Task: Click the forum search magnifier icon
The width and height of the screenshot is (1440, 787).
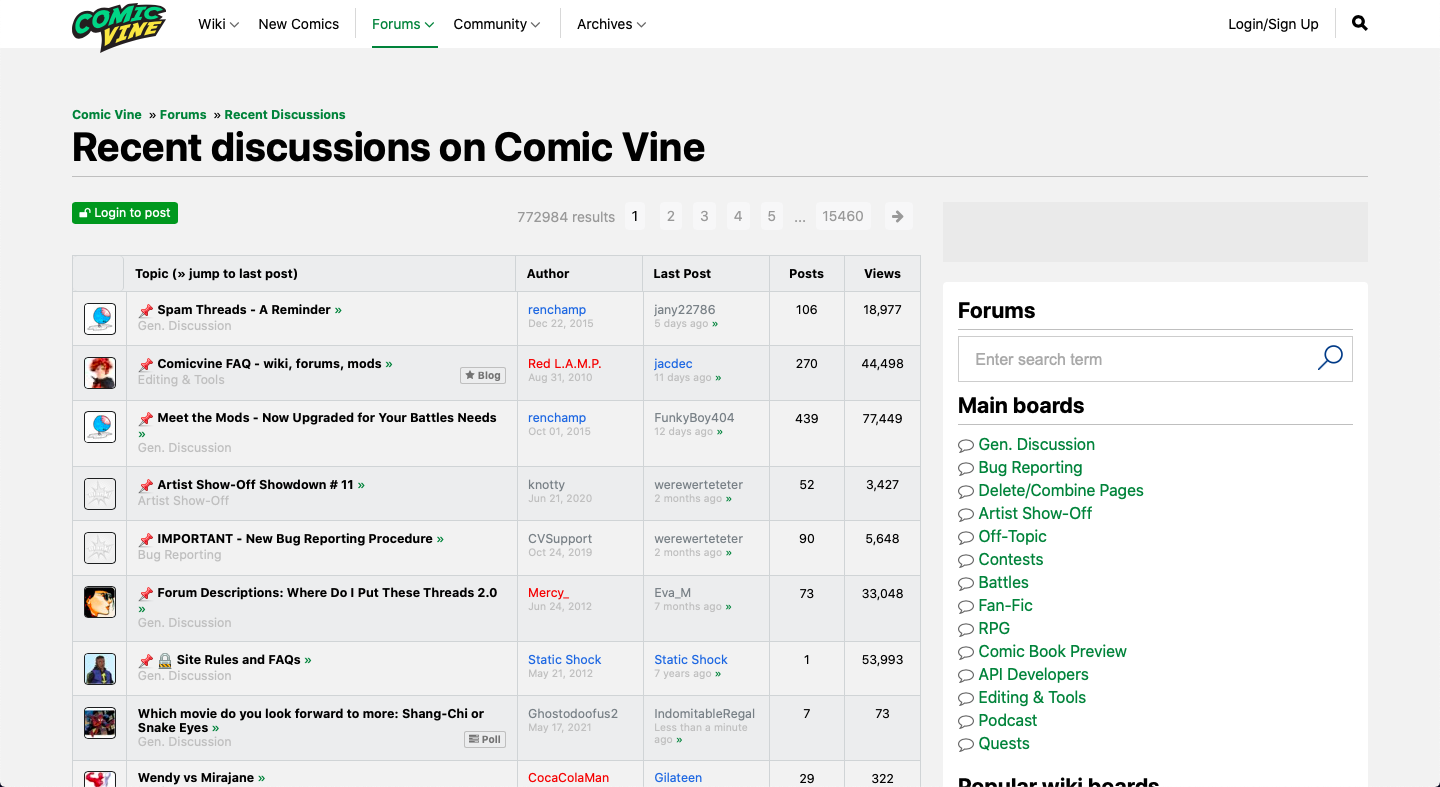Action: (x=1330, y=358)
